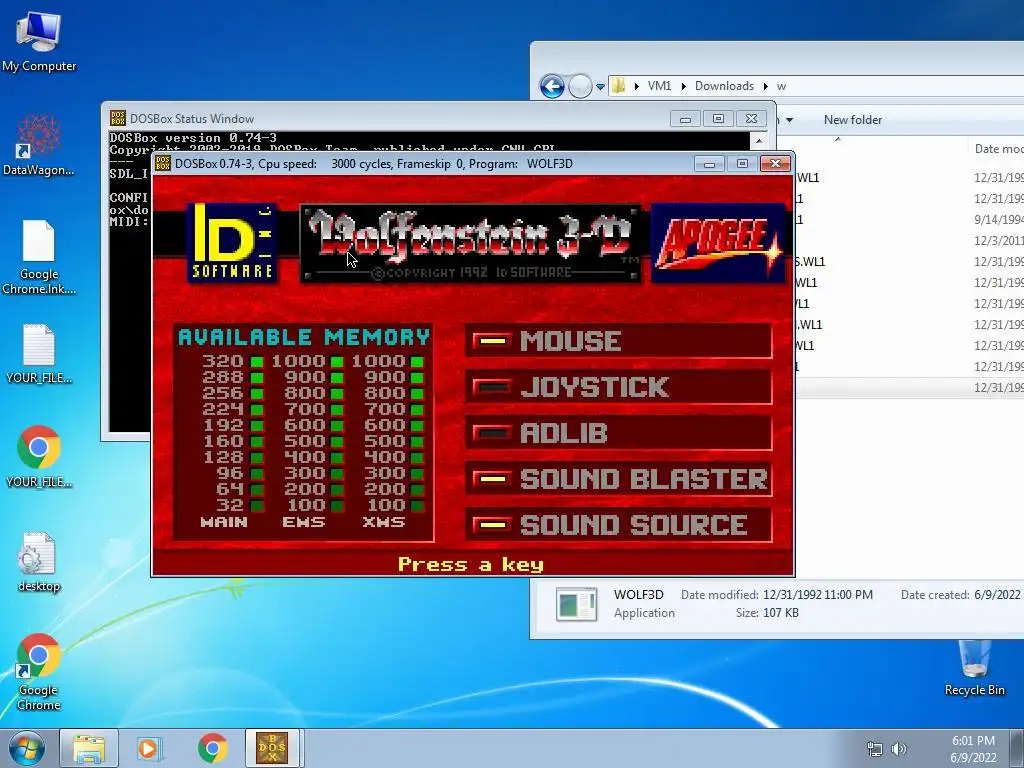Viewport: 1024px width, 768px height.
Task: Click the volume speaker tray icon
Action: tap(899, 748)
